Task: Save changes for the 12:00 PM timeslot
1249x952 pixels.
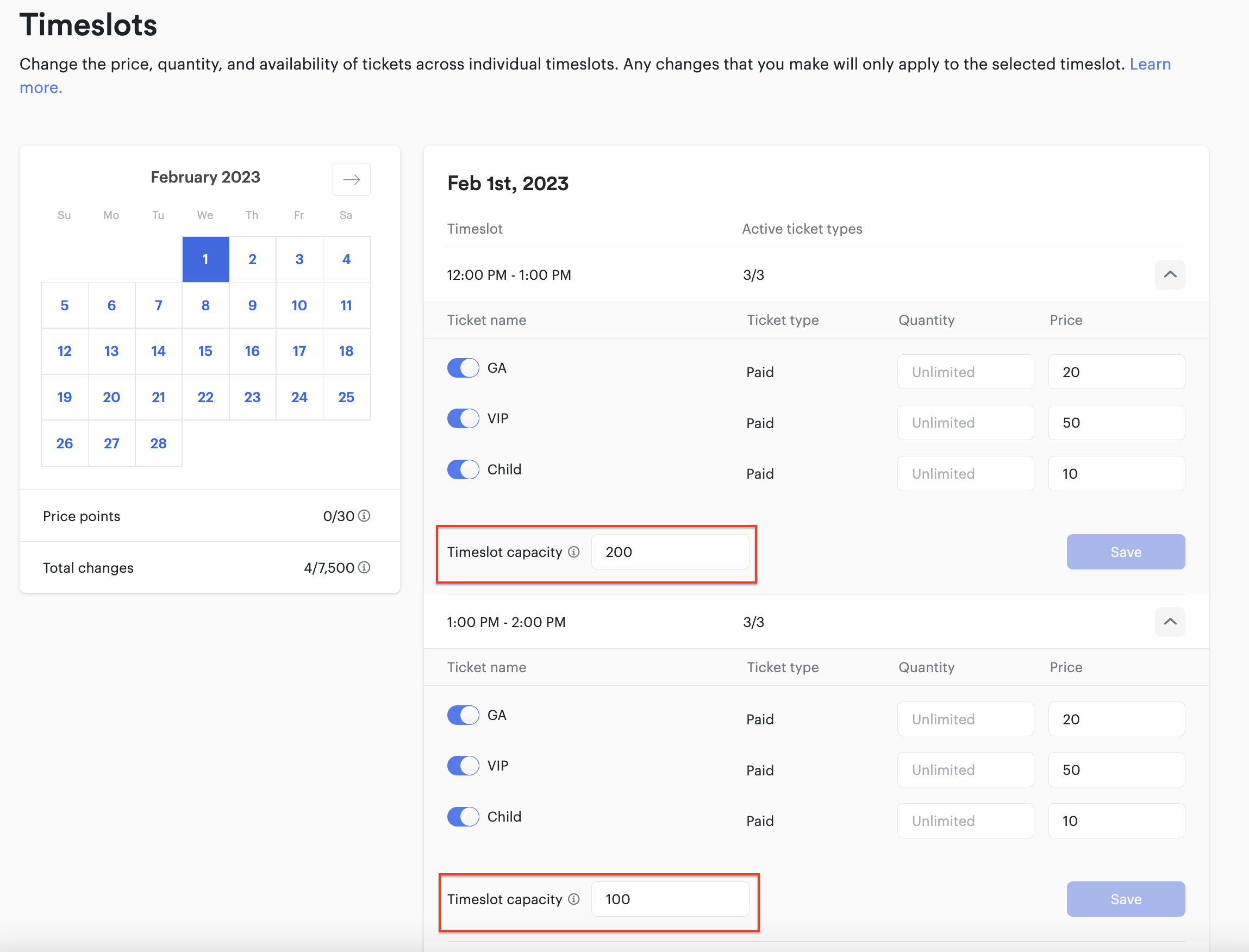Action: tap(1126, 552)
